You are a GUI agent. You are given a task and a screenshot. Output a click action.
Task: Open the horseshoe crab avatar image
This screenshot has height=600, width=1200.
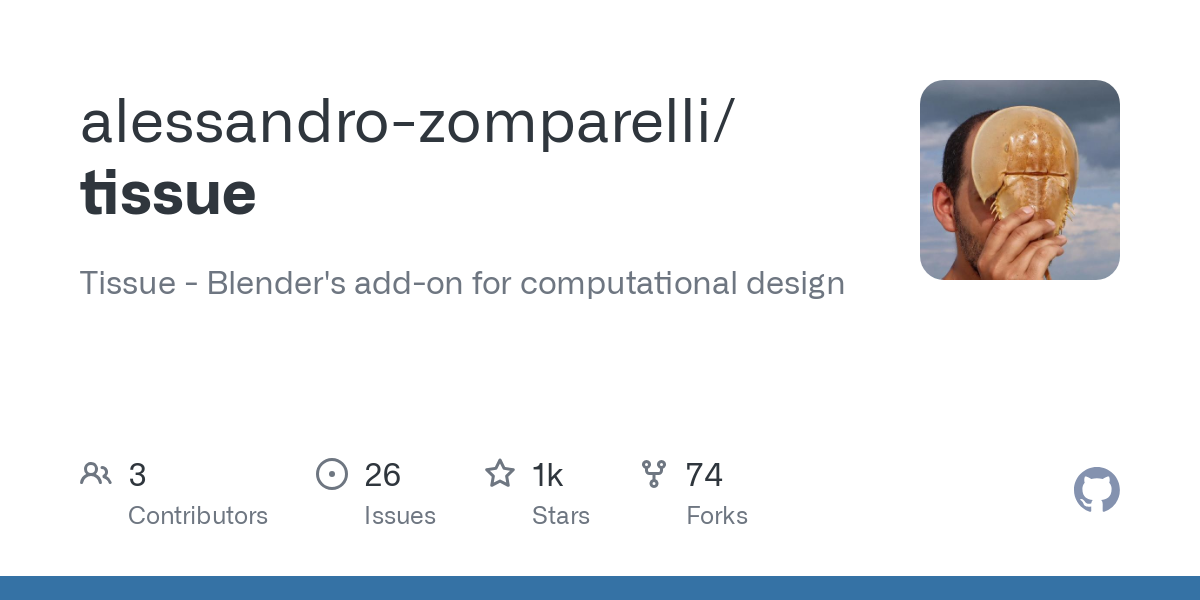tap(1020, 180)
